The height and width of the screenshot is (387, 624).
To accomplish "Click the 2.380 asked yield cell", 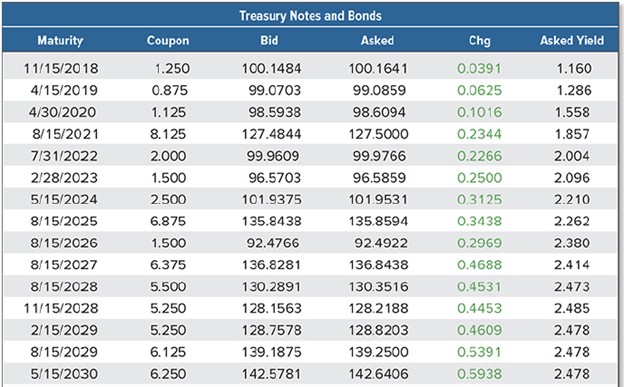I will pyautogui.click(x=572, y=243).
